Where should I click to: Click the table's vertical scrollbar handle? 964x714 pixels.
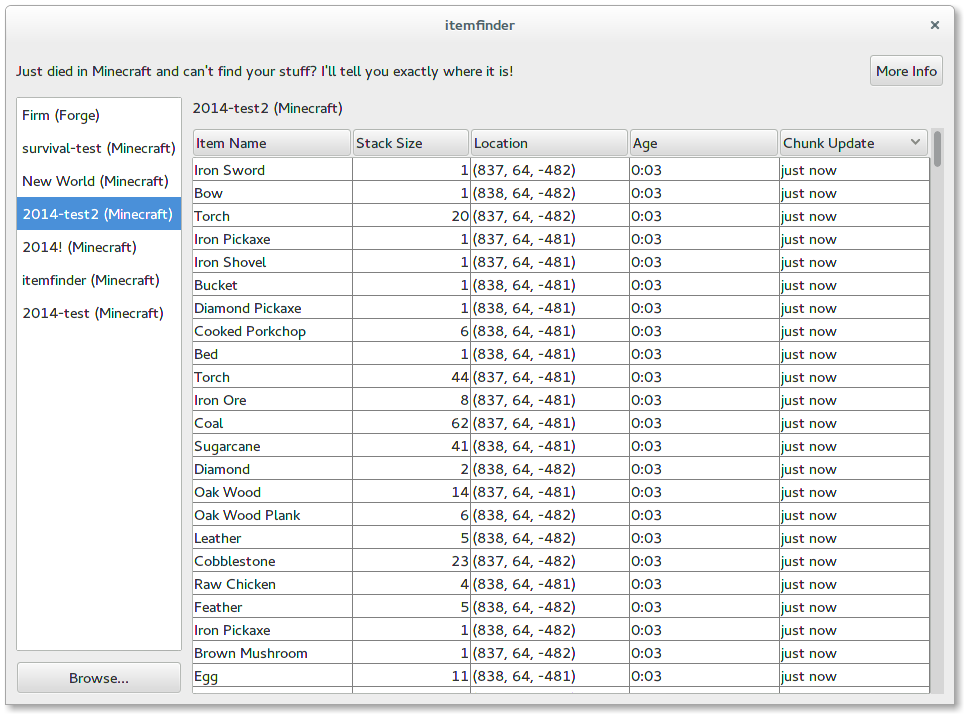937,148
